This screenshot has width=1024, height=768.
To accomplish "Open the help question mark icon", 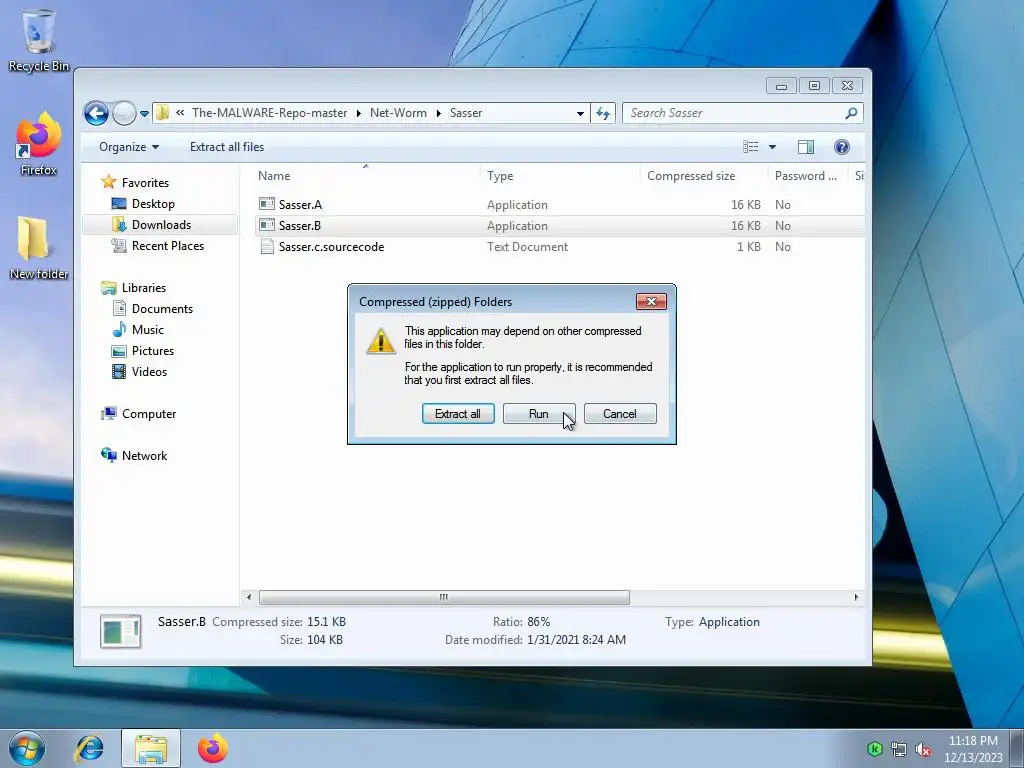I will 842,147.
